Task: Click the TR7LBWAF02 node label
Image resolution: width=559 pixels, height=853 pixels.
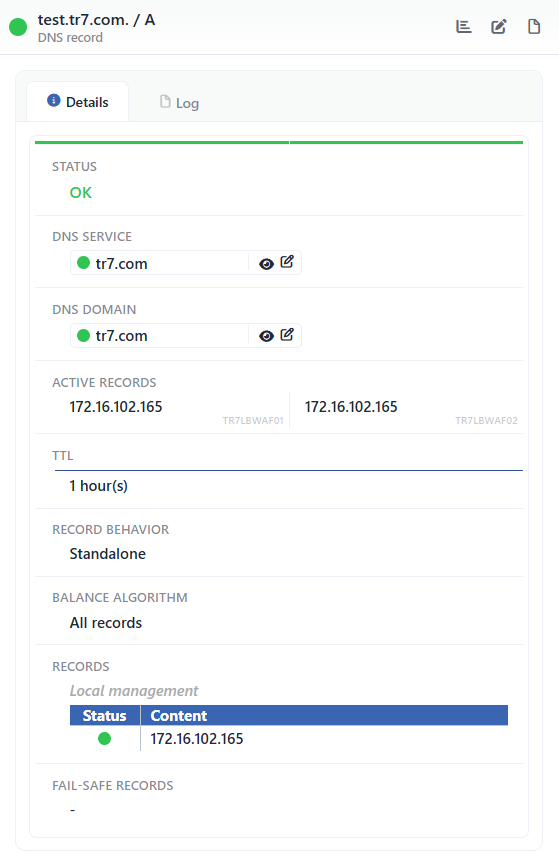Action: point(486,421)
